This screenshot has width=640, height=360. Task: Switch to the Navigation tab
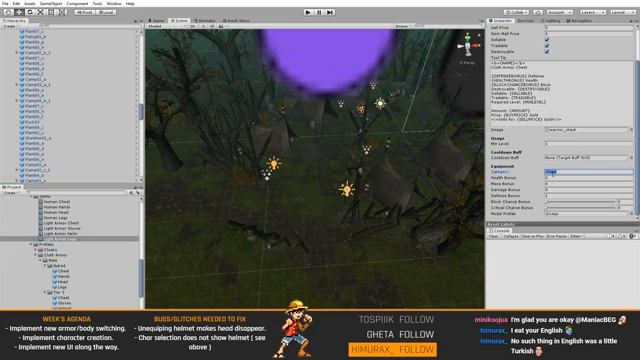pyautogui.click(x=579, y=20)
